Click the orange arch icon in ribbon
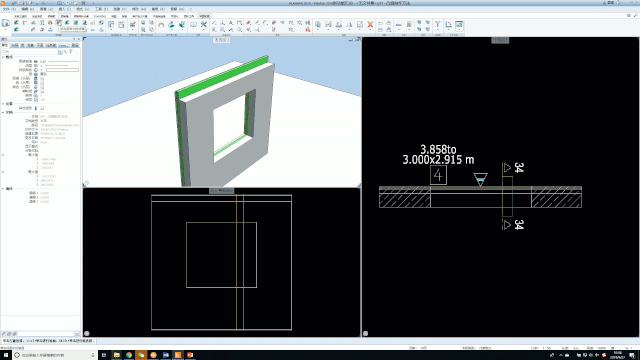The image size is (640, 360). click(x=161, y=25)
